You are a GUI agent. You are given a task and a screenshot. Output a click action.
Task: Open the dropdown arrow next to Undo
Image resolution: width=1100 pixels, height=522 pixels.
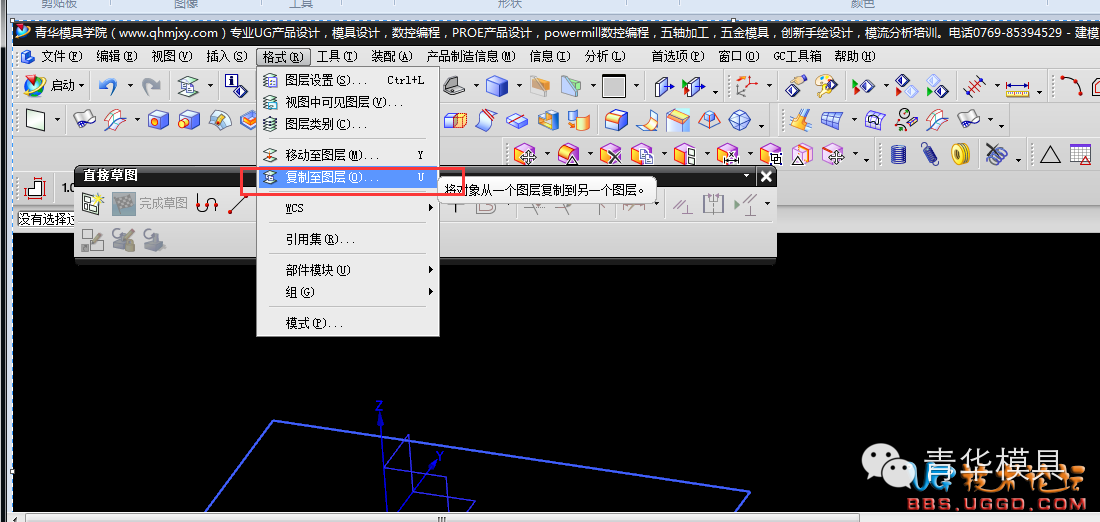[130, 87]
